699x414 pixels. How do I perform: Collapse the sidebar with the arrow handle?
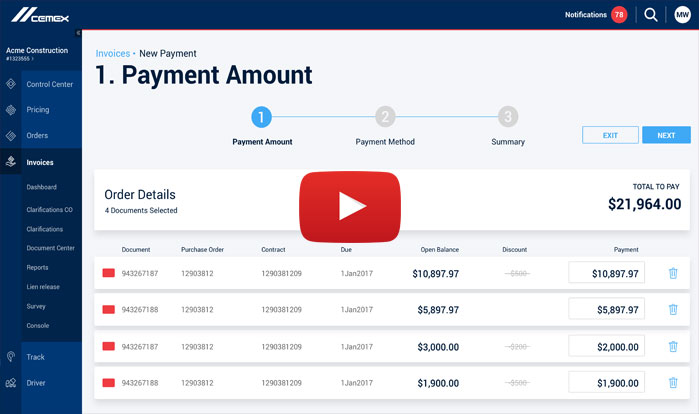click(78, 33)
